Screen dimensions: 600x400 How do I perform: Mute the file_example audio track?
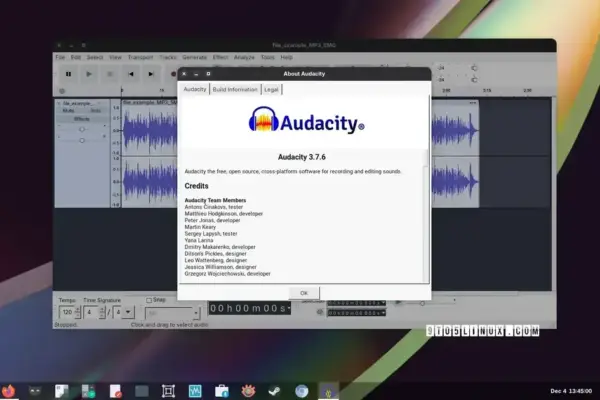pyautogui.click(x=68, y=111)
